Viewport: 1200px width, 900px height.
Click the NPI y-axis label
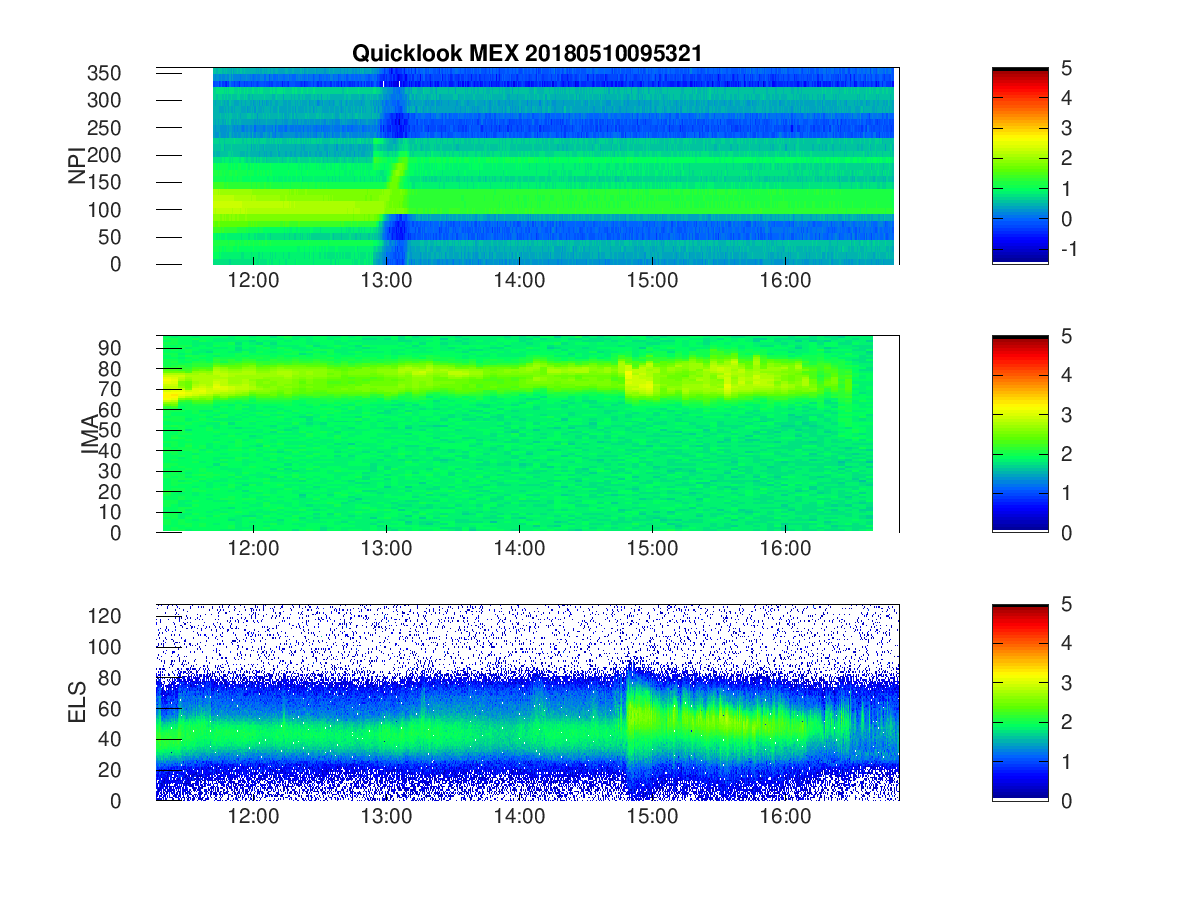tap(77, 166)
